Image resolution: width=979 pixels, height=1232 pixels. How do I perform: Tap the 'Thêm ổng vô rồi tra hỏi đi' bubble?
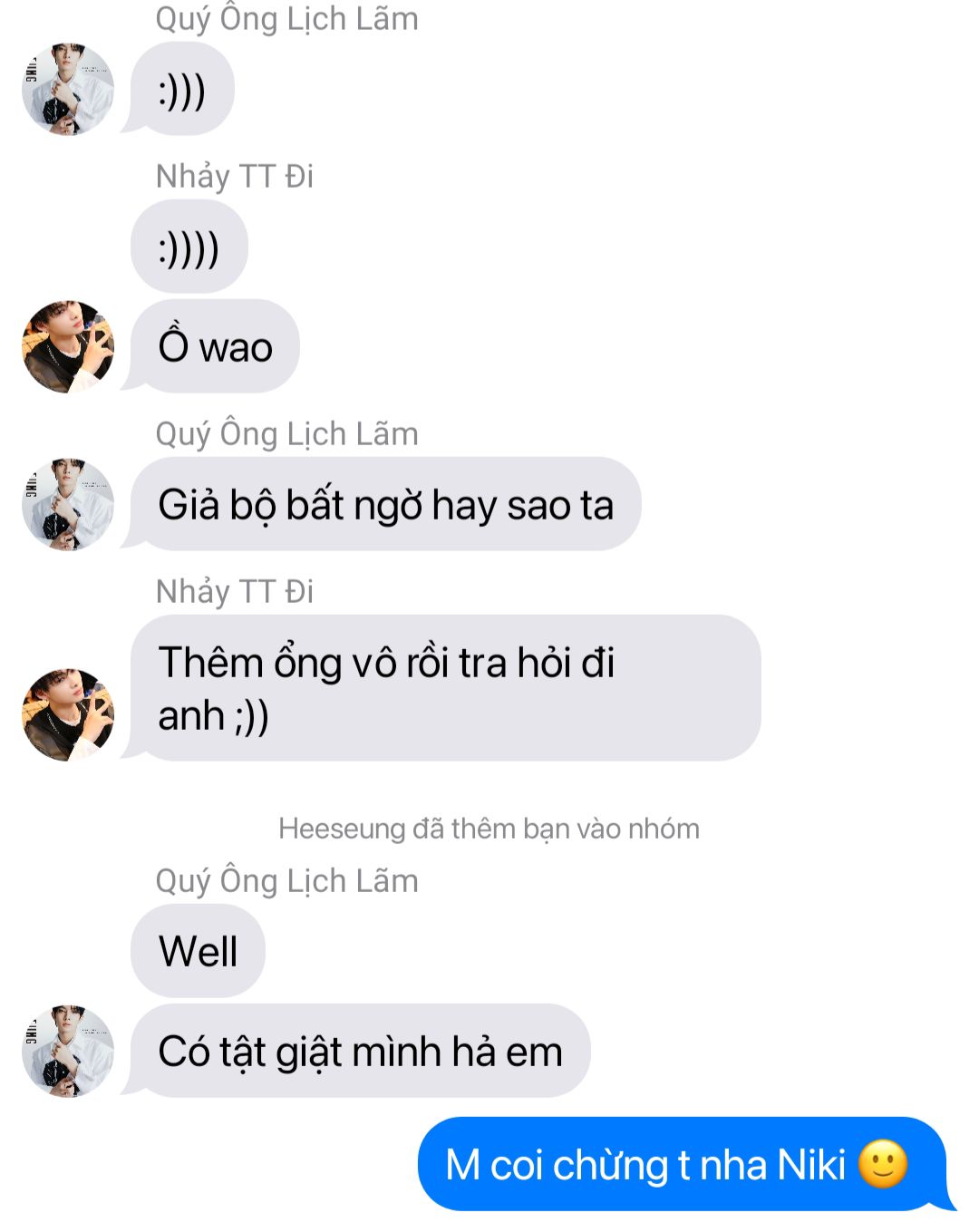pos(445,688)
